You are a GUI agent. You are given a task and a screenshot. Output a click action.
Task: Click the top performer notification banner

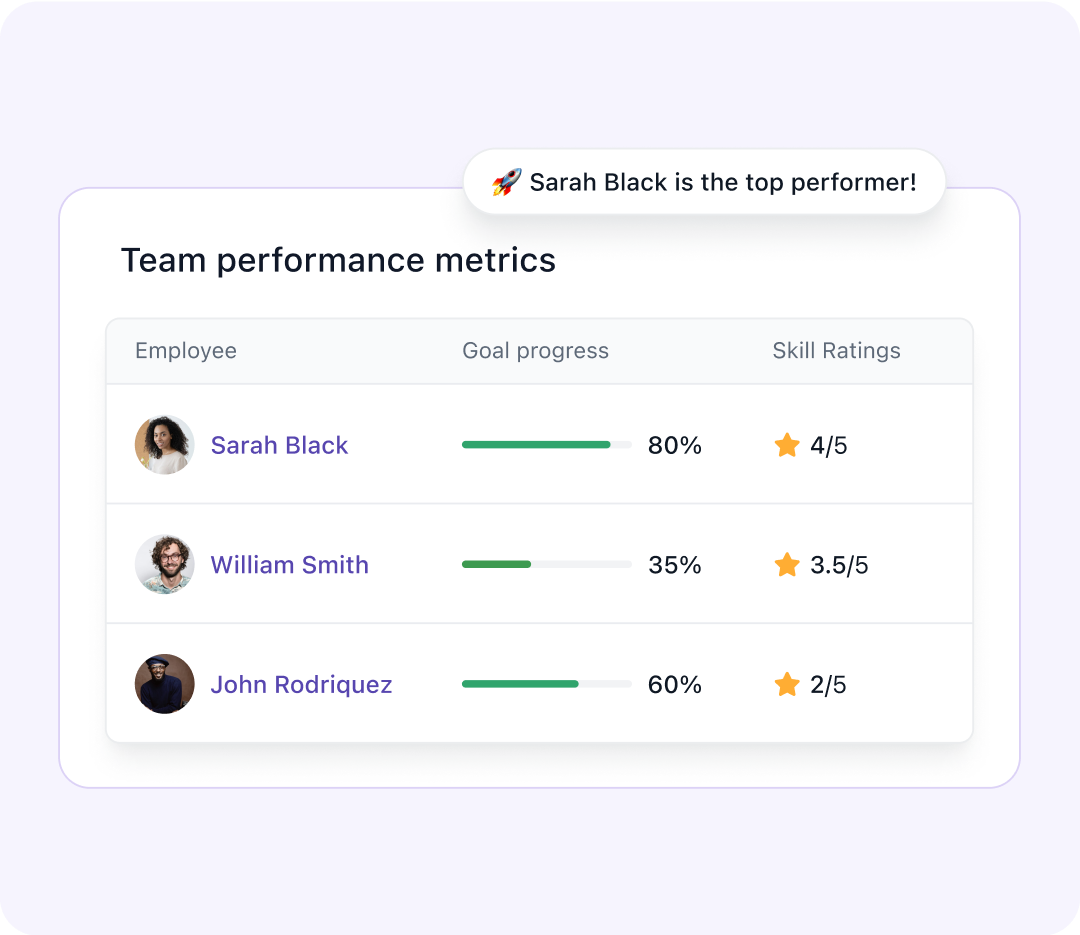tap(704, 182)
